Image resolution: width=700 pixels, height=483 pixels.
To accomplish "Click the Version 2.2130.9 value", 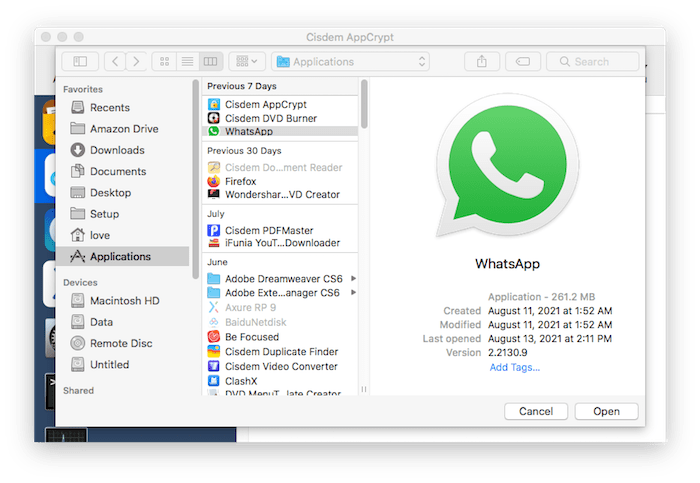I will click(x=508, y=353).
